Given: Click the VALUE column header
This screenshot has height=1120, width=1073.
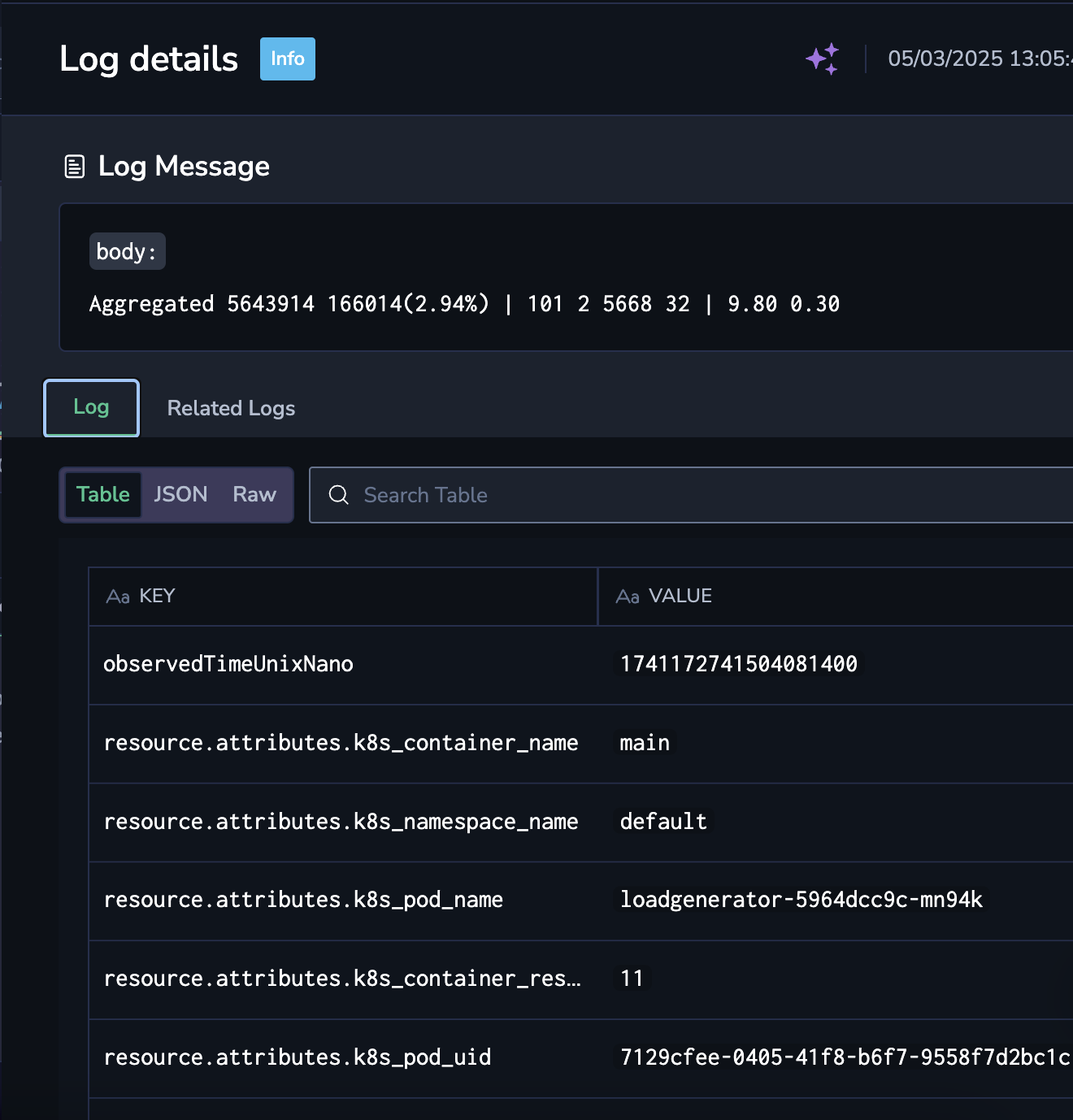Looking at the screenshot, I should 836,597.
